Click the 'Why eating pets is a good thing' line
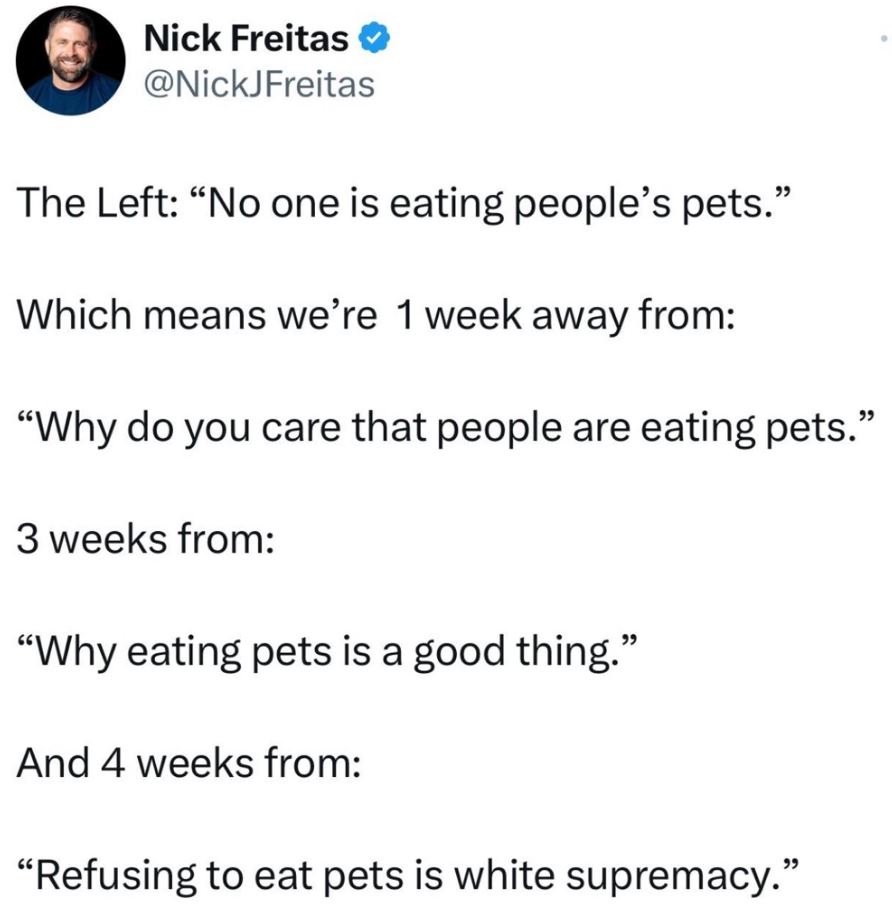This screenshot has width=892, height=921. coord(326,651)
